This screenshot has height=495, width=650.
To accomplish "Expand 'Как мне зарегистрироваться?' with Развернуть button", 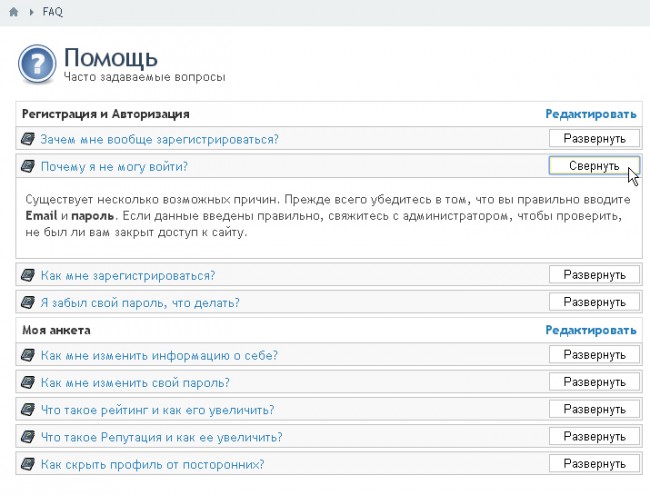I will (x=594, y=275).
